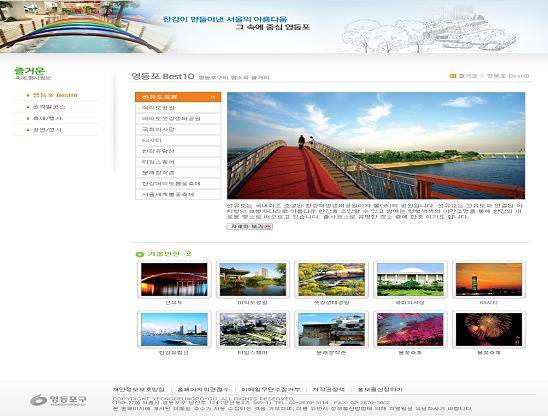Click the home icon in breadcrumb
This screenshot has height=416, width=548.
(453, 76)
